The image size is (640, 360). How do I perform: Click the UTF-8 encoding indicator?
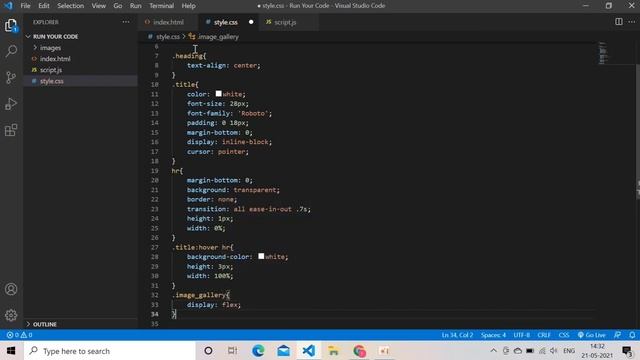click(522, 335)
